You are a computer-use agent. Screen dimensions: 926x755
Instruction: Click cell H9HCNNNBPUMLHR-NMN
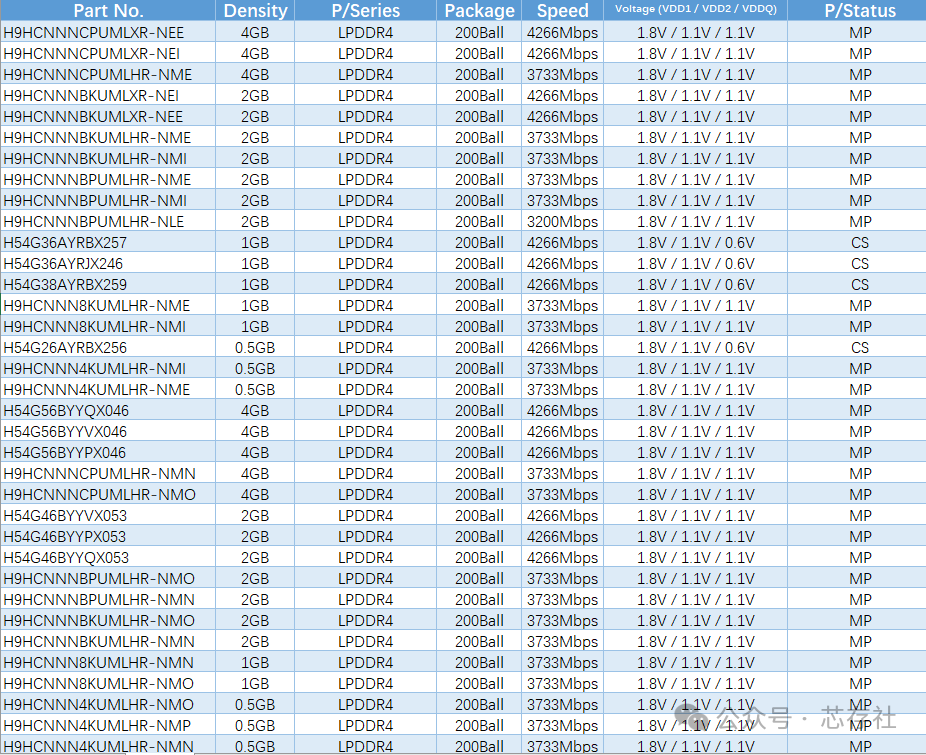click(108, 599)
